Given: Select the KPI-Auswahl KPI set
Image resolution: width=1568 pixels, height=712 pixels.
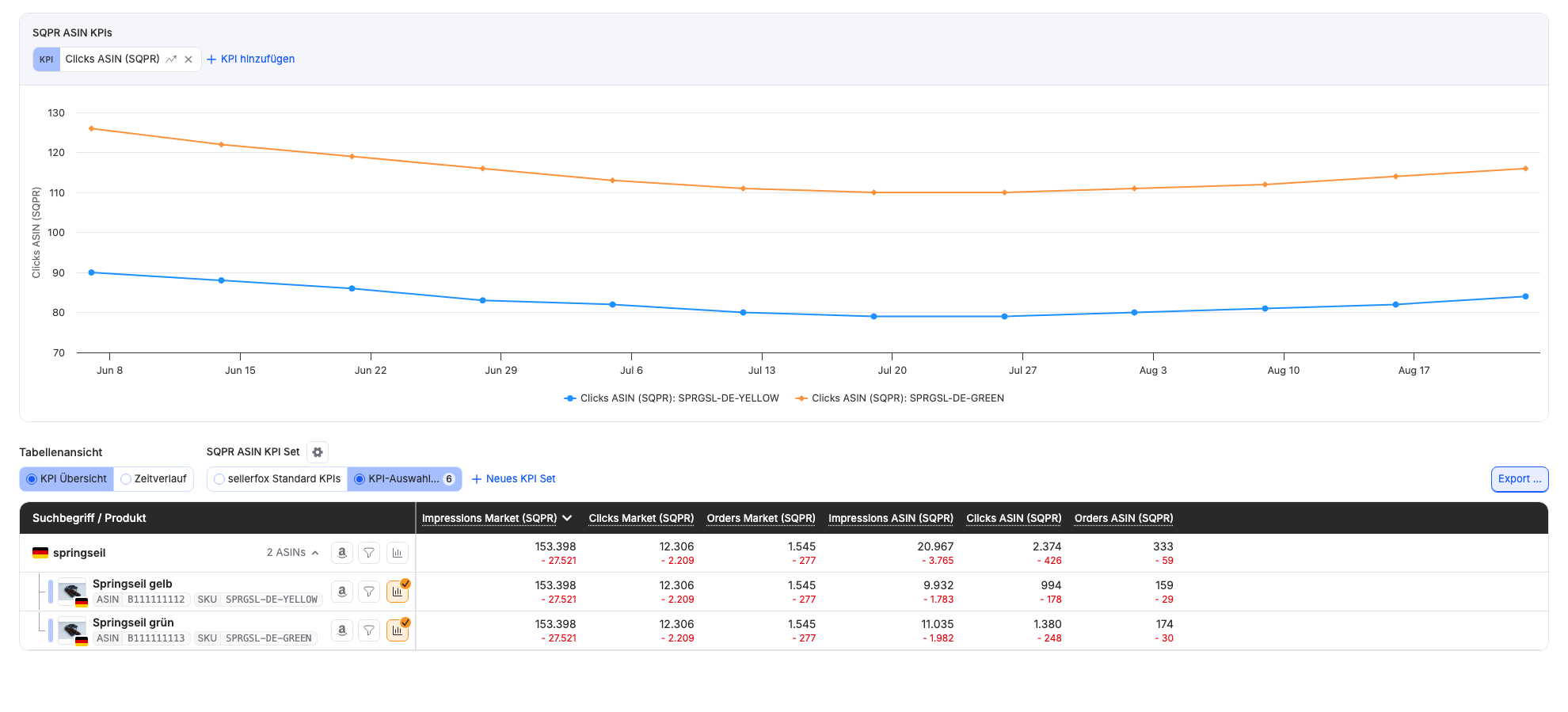Looking at the screenshot, I should [405, 479].
